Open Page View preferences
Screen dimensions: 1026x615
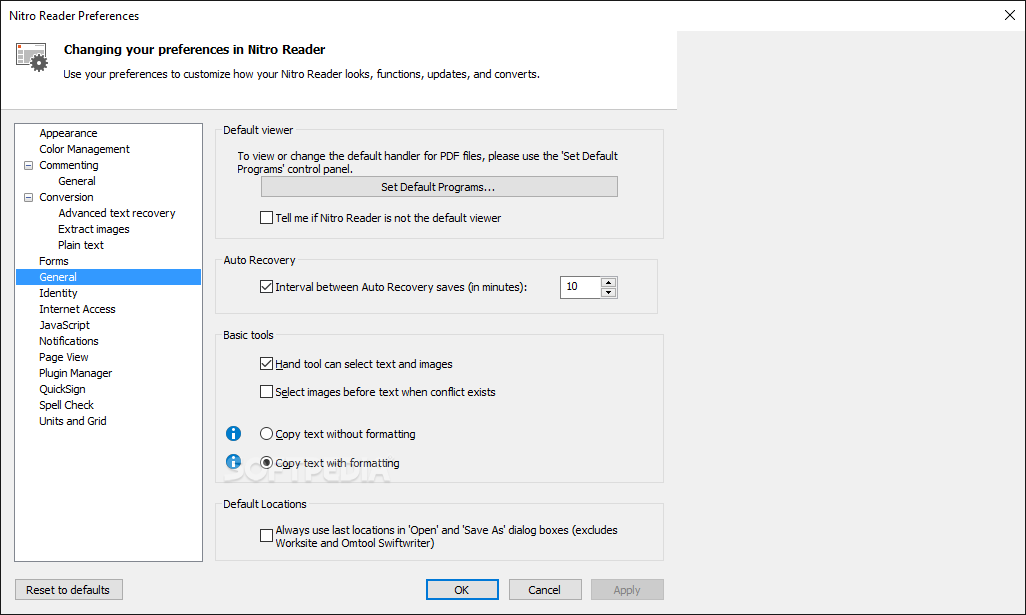click(63, 357)
